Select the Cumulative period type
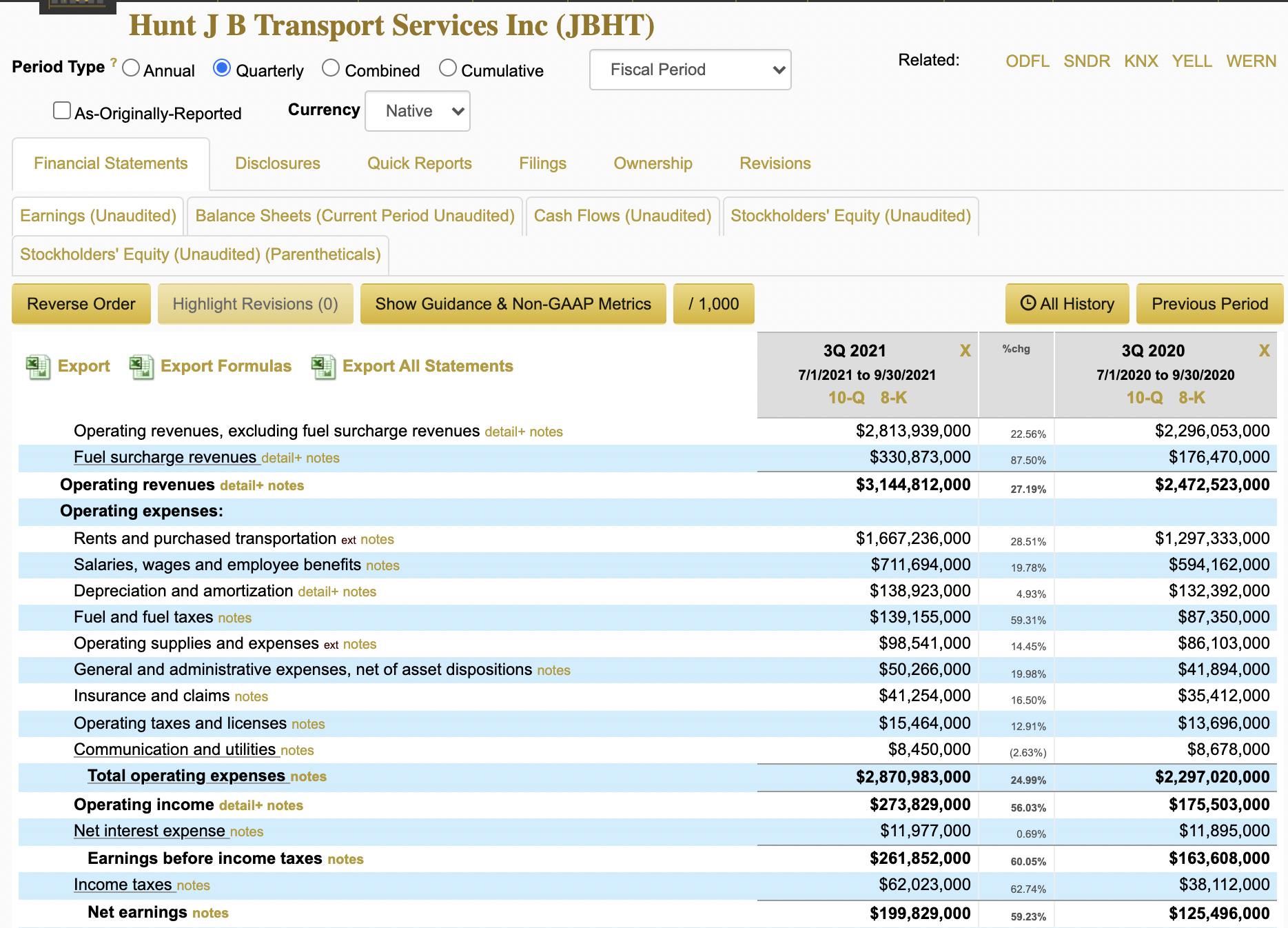 tap(448, 68)
